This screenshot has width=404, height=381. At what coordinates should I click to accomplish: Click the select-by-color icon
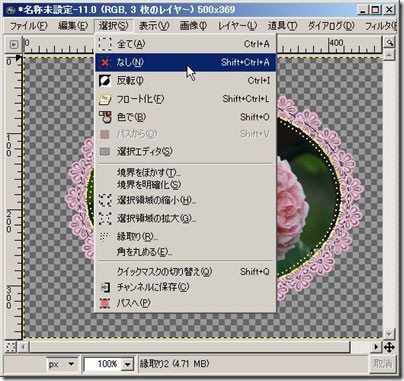(x=105, y=117)
